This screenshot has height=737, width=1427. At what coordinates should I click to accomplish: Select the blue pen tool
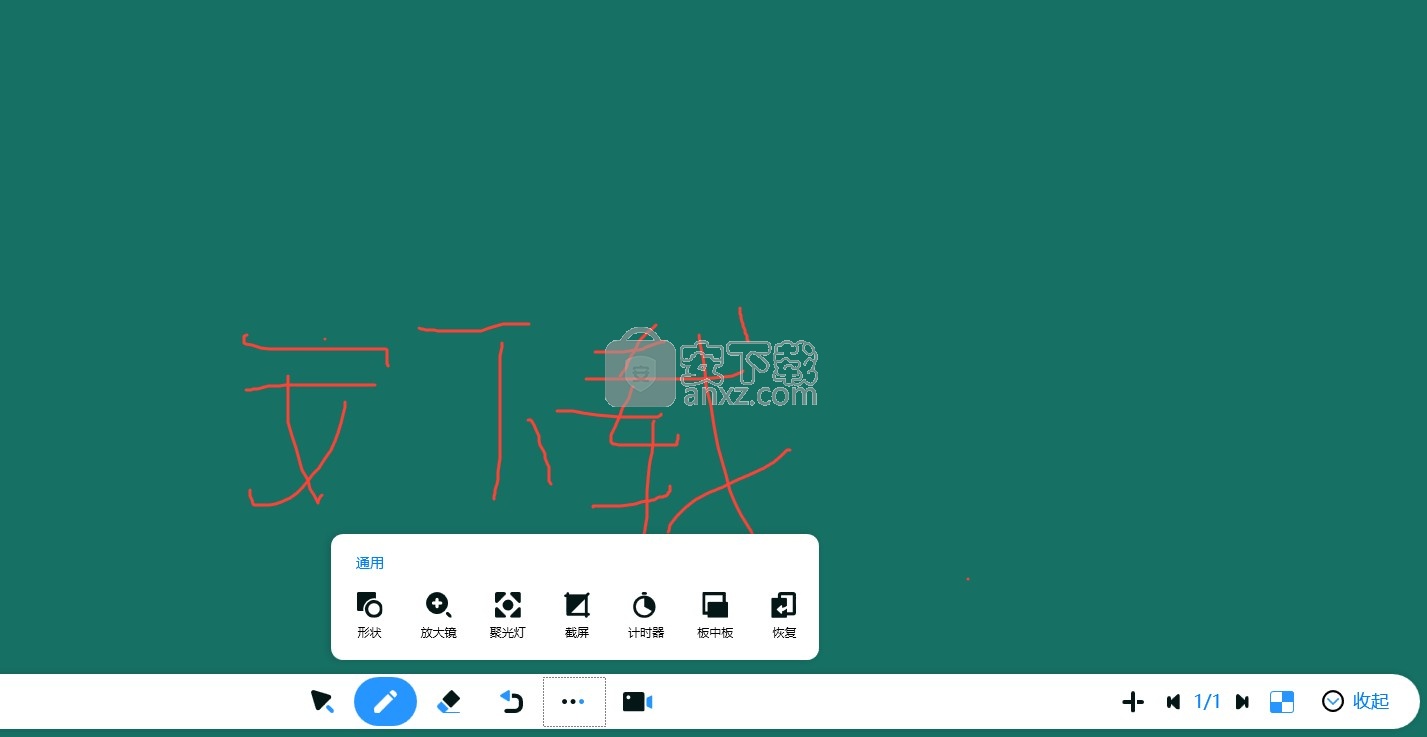tap(385, 701)
